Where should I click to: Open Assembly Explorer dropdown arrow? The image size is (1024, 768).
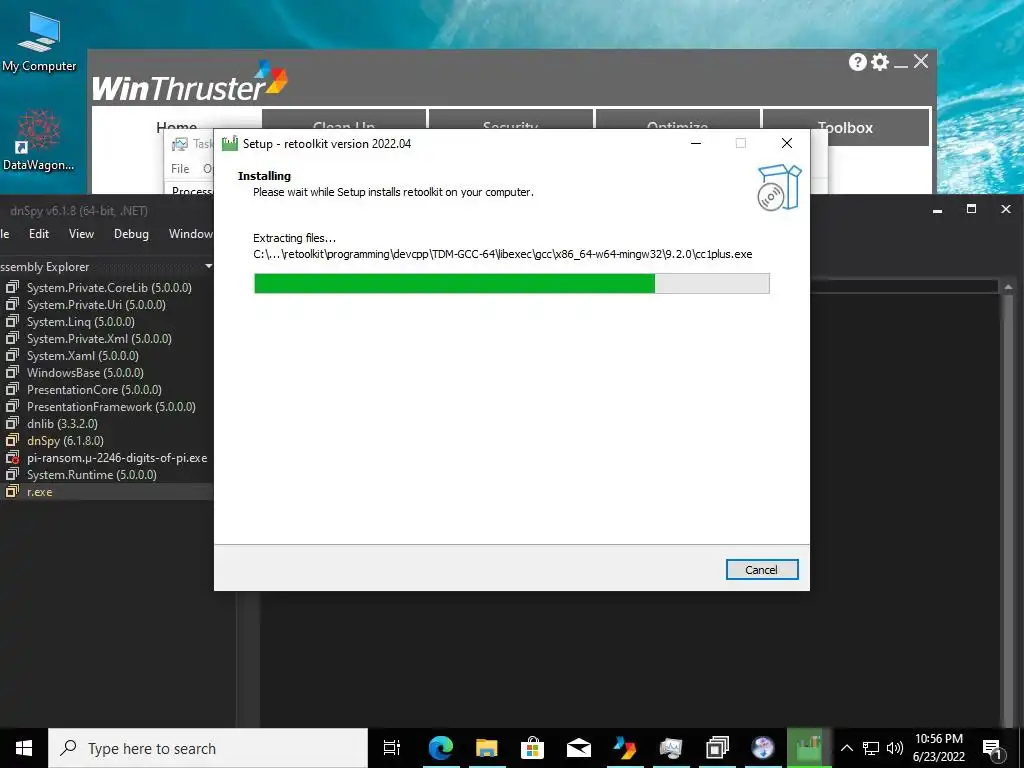[208, 266]
